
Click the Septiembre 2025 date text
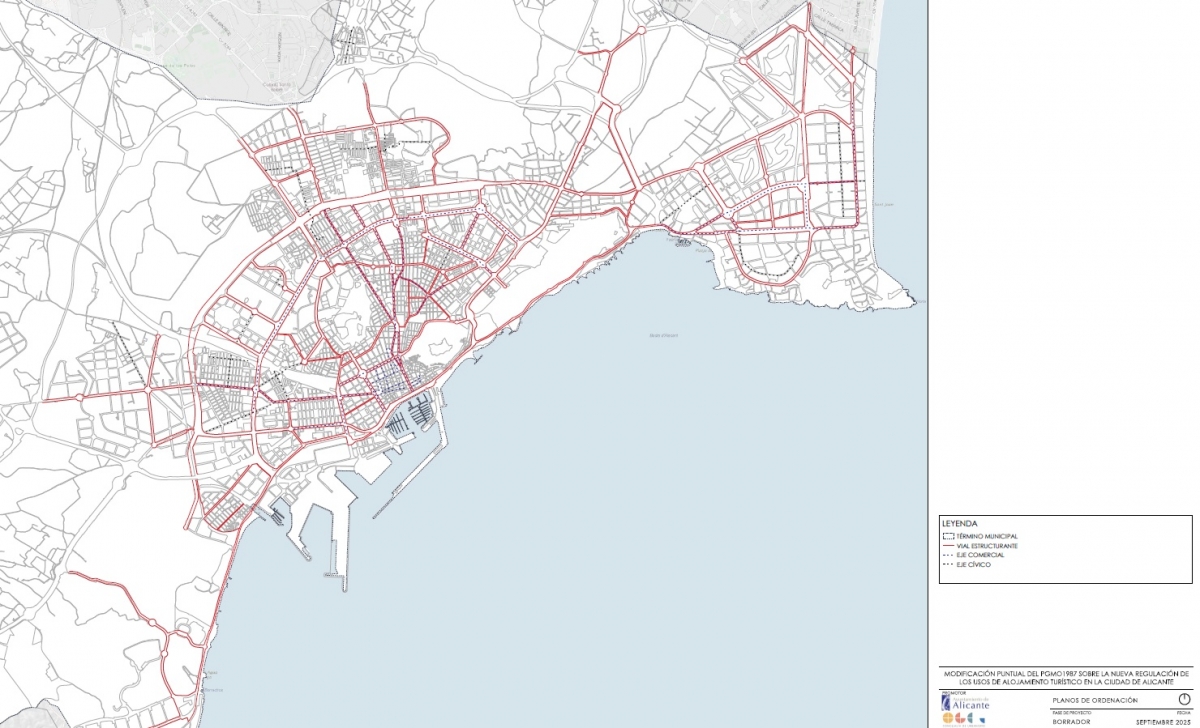pyautogui.click(x=1164, y=721)
